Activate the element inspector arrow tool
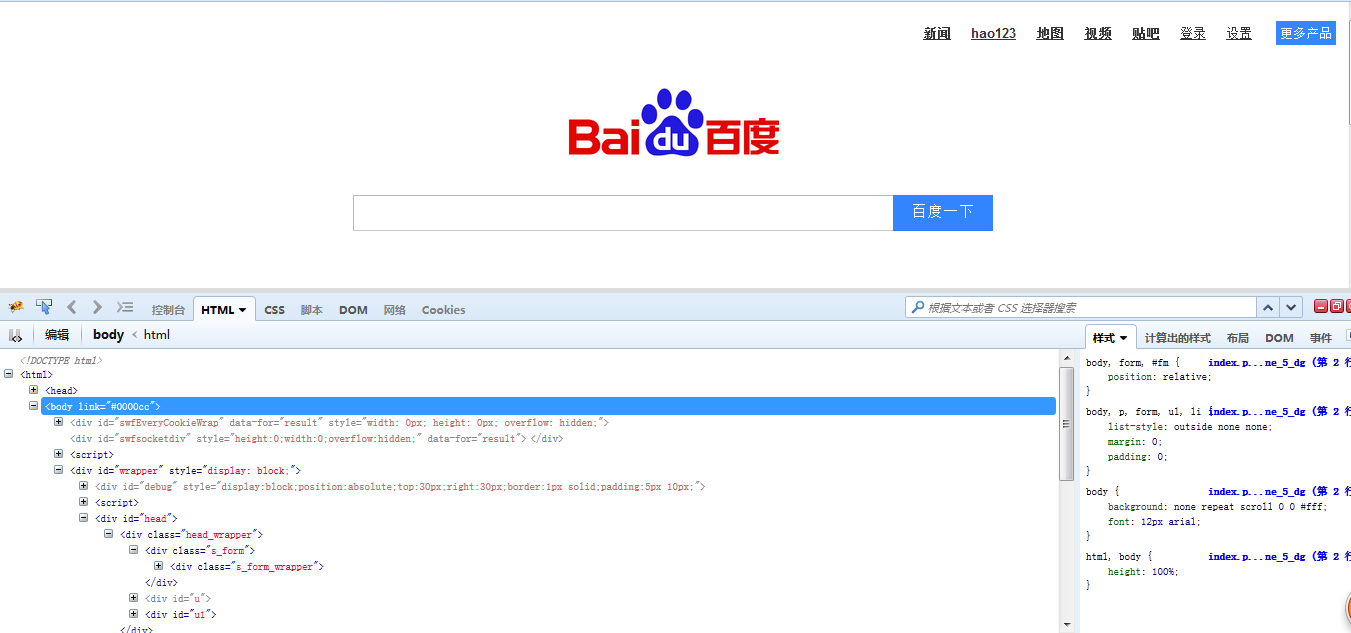1351x633 pixels. click(x=44, y=307)
